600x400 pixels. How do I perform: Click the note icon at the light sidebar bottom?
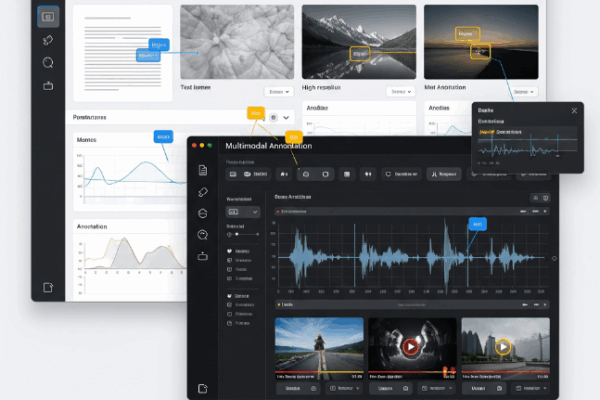(x=47, y=288)
